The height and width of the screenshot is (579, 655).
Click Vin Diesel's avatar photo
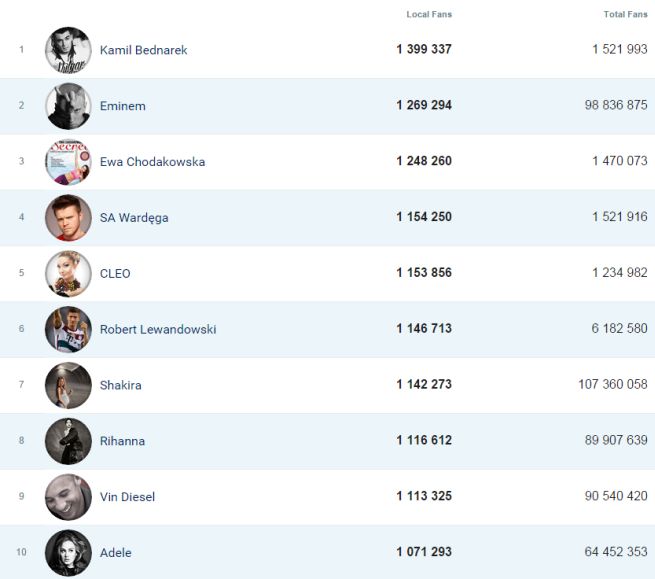pos(68,497)
